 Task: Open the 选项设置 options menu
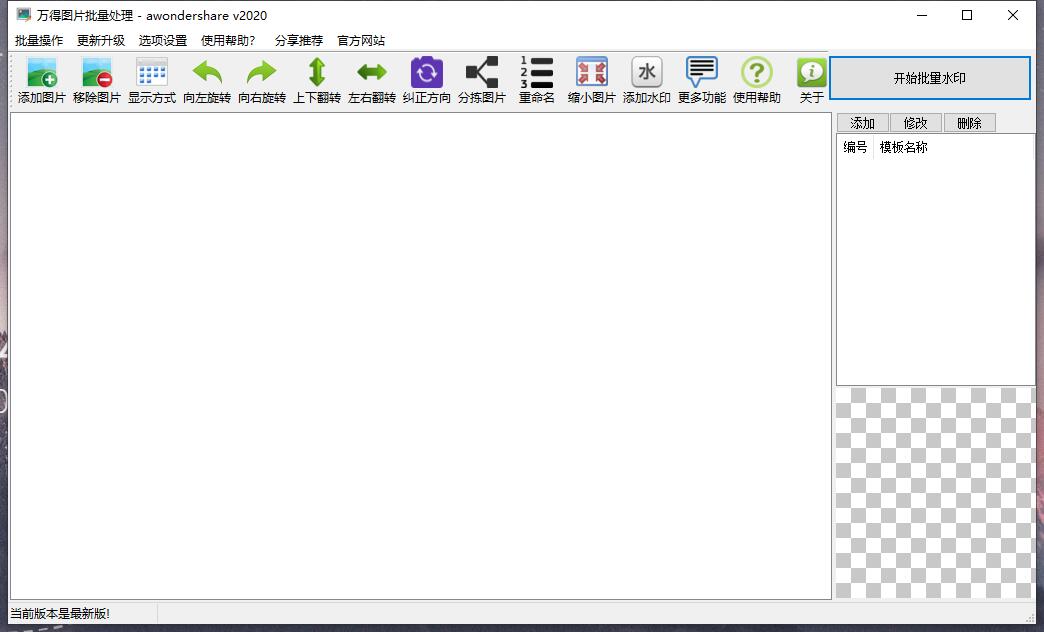tap(163, 41)
